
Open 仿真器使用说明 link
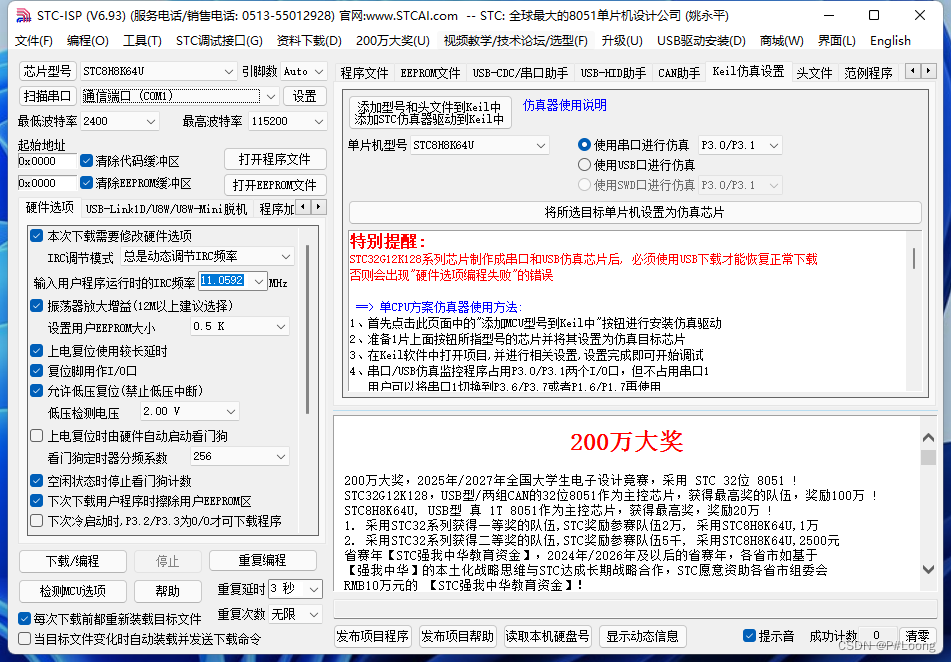pyautogui.click(x=565, y=105)
